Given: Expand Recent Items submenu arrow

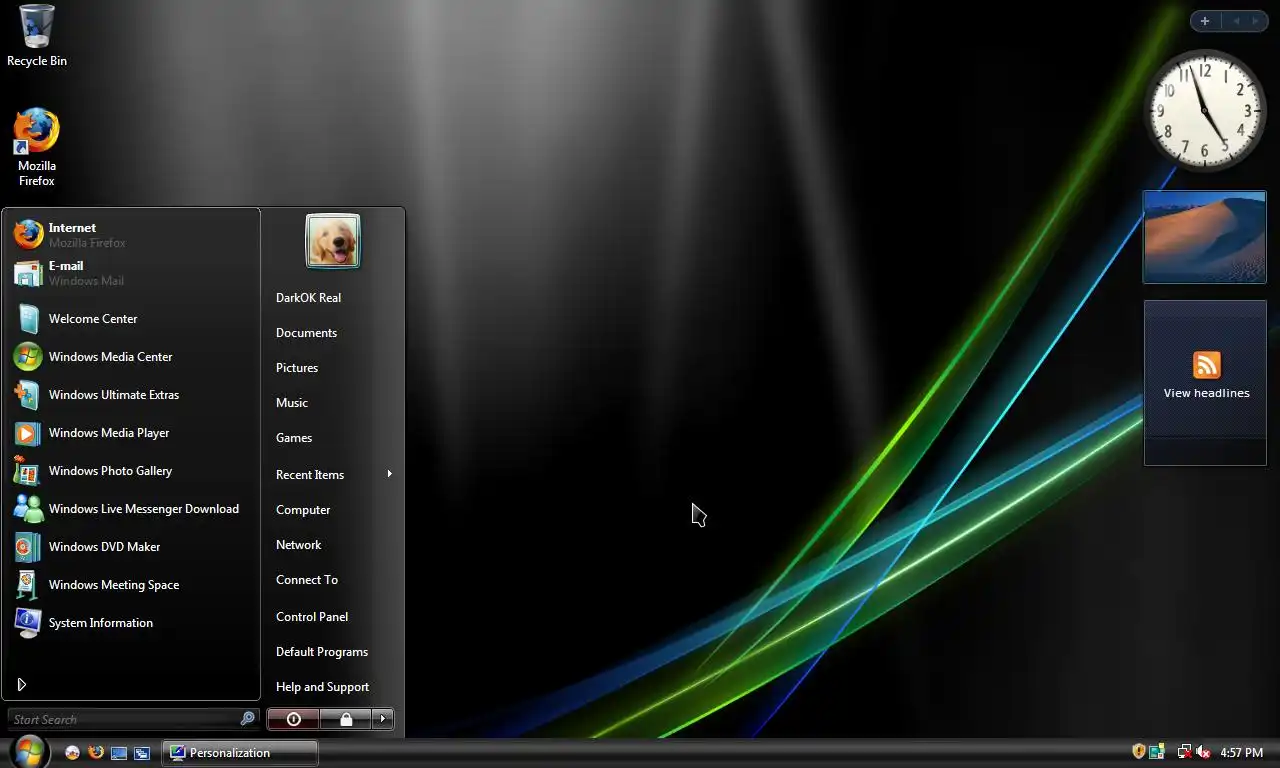Looking at the screenshot, I should (x=390, y=474).
